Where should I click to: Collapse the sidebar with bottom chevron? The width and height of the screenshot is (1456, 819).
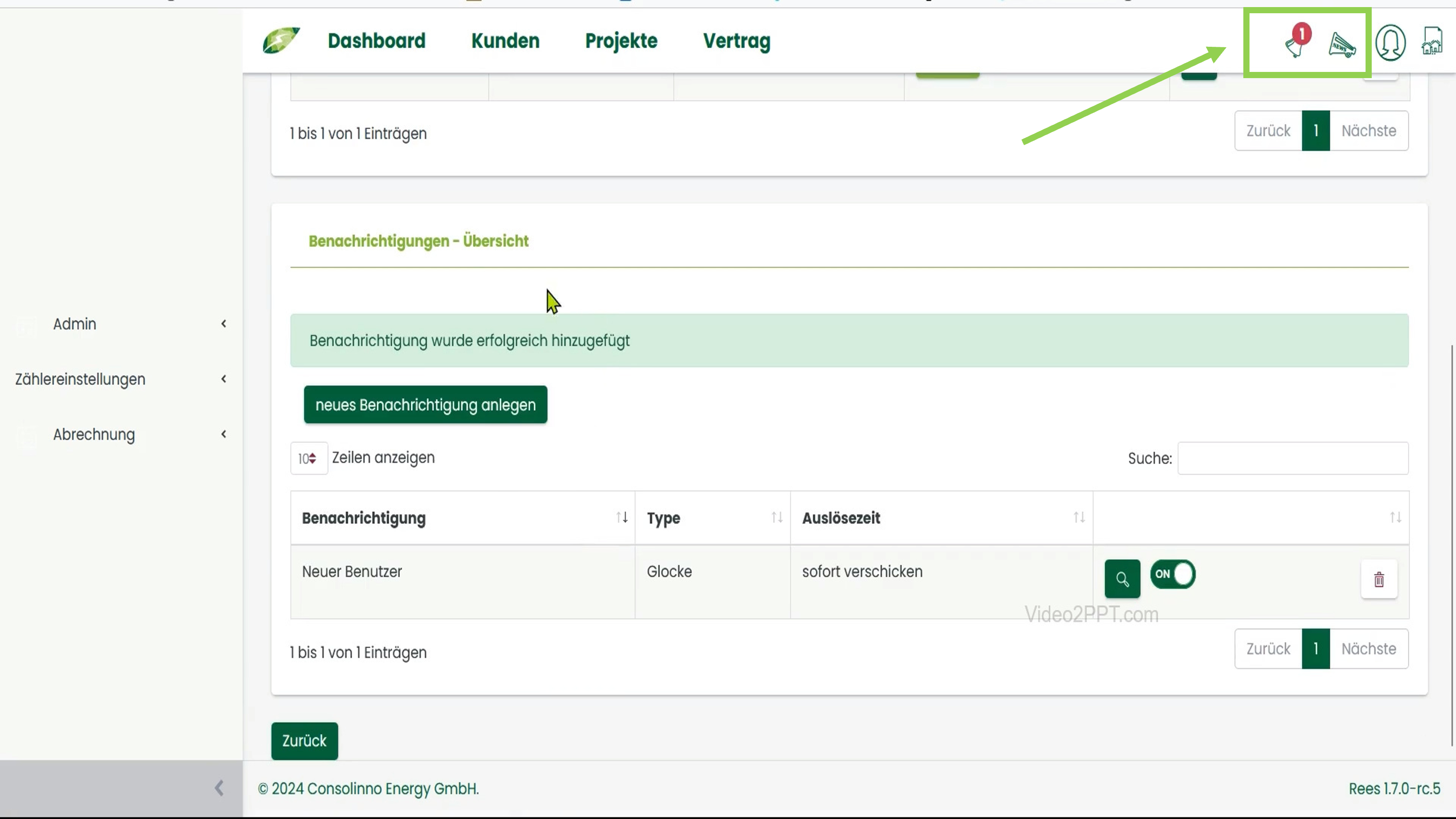point(219,788)
